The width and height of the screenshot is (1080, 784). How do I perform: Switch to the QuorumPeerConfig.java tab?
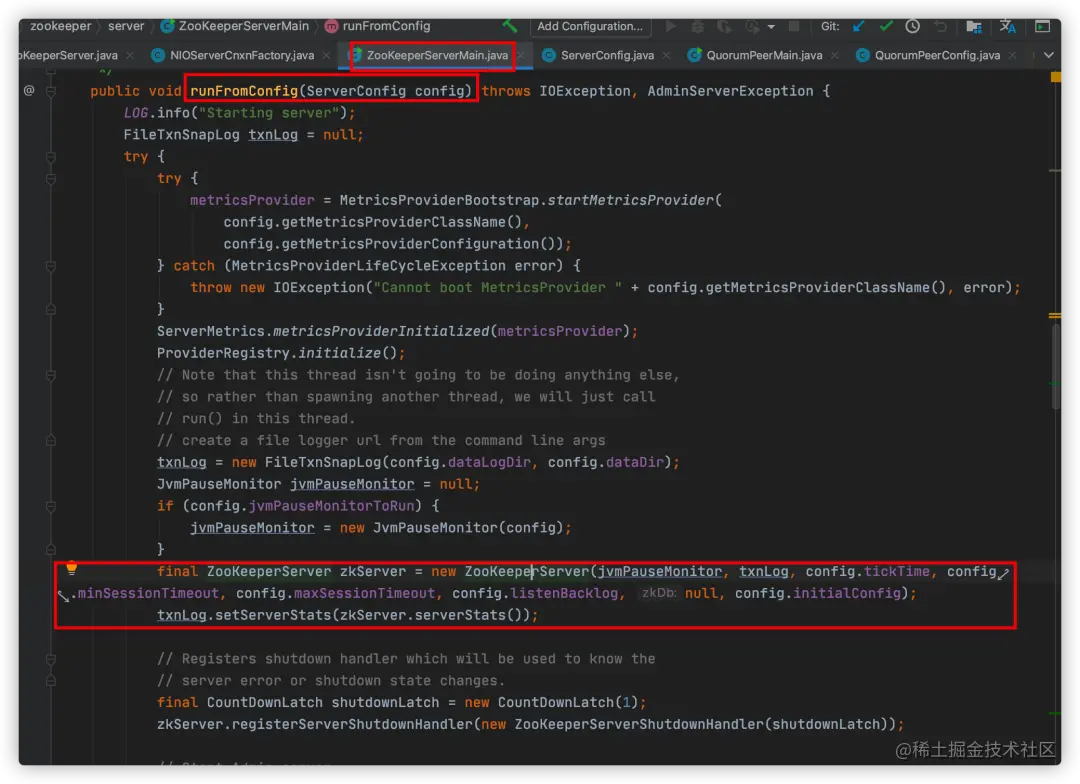[x=937, y=55]
